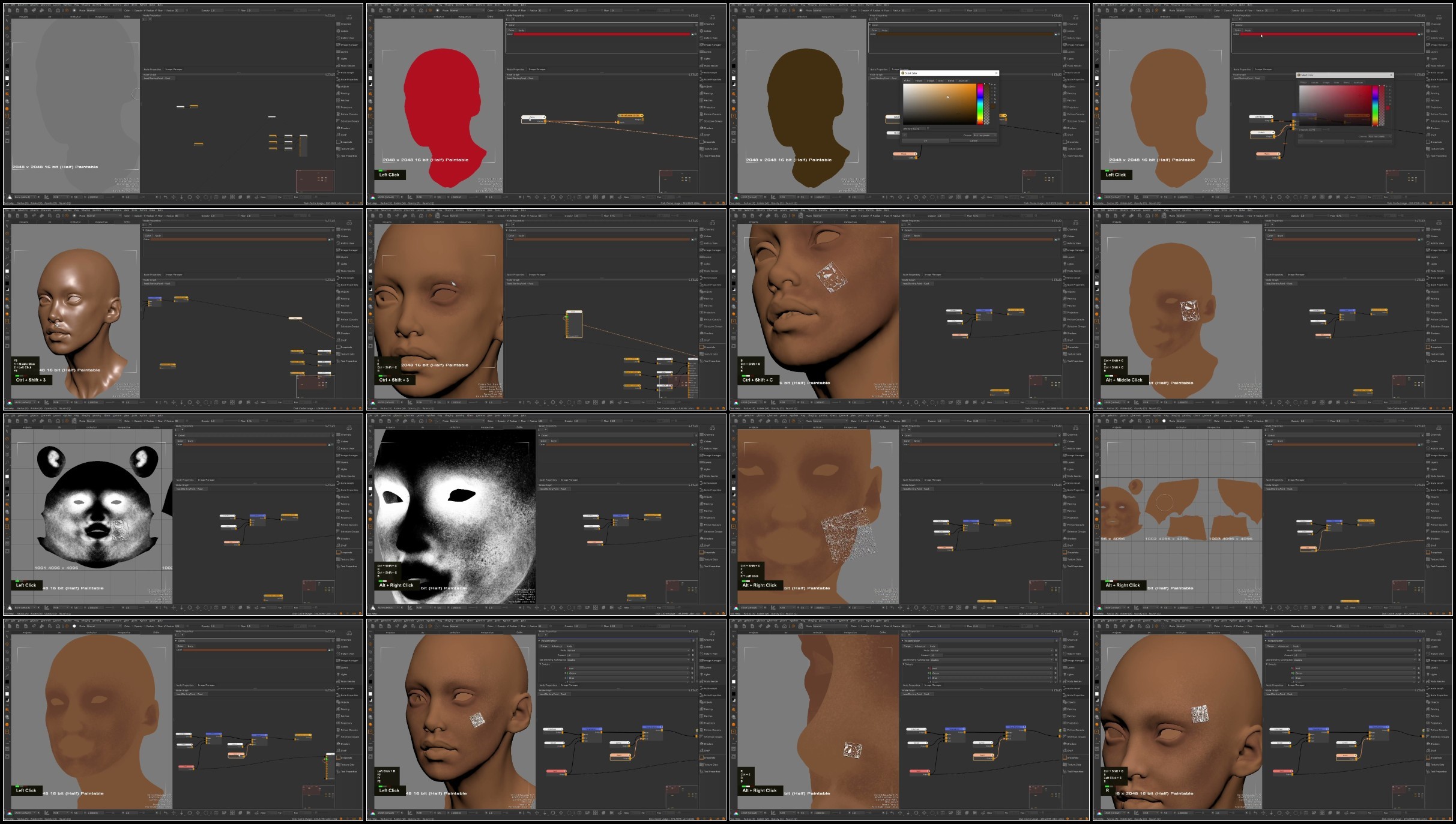
Task: Open Projectors palette icon in Ctrl+Shift+C lips frame
Action: 1065,313
